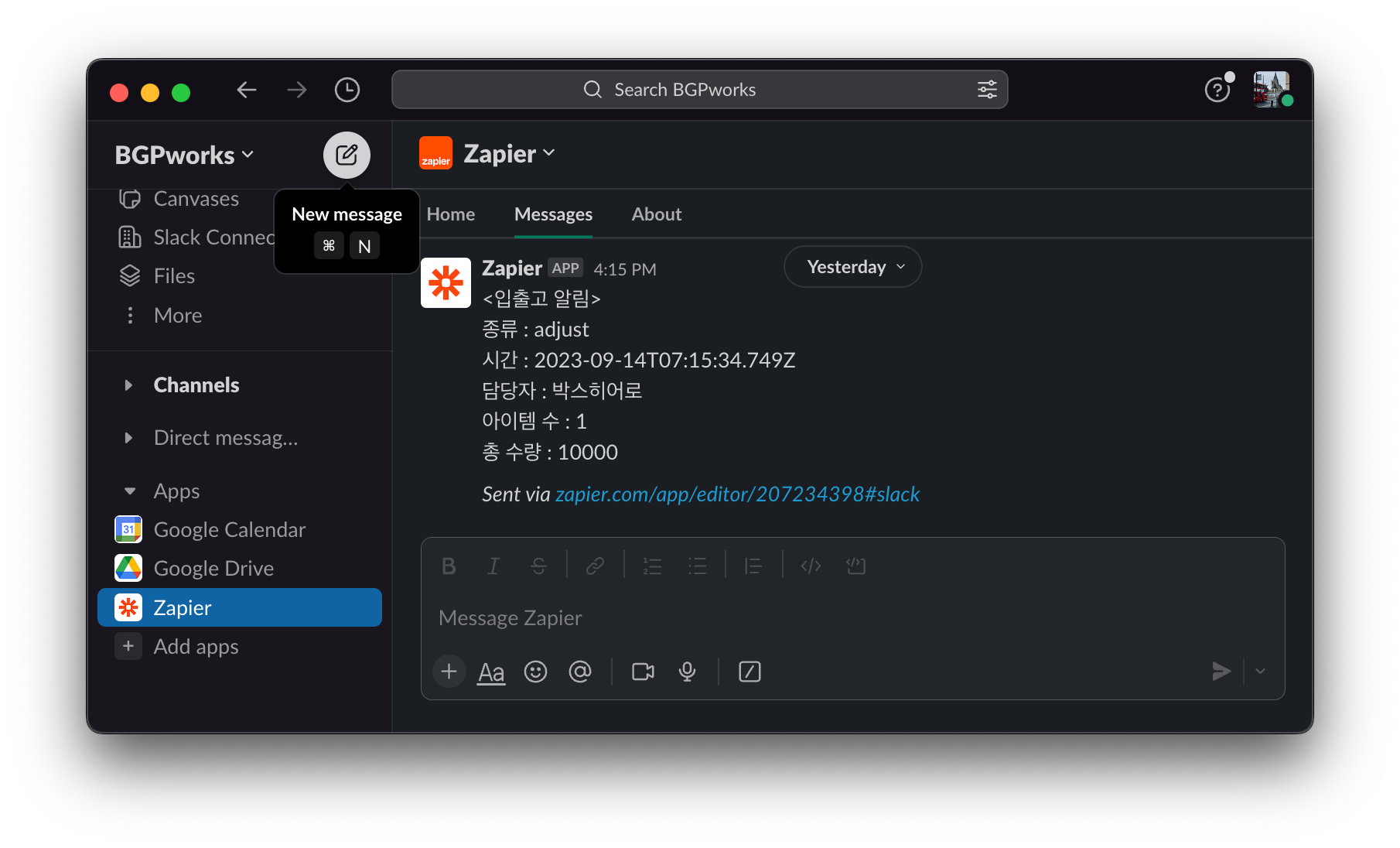
Task: Open history clock icon
Action: pos(347,90)
